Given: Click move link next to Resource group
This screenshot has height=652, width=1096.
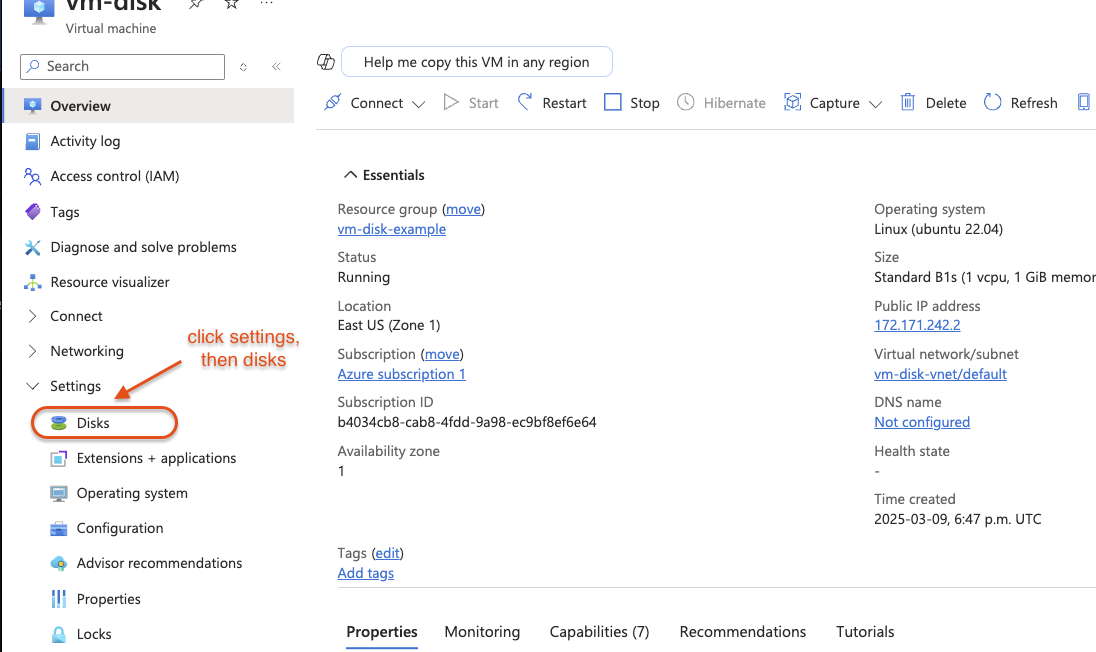Looking at the screenshot, I should click(x=463, y=209).
